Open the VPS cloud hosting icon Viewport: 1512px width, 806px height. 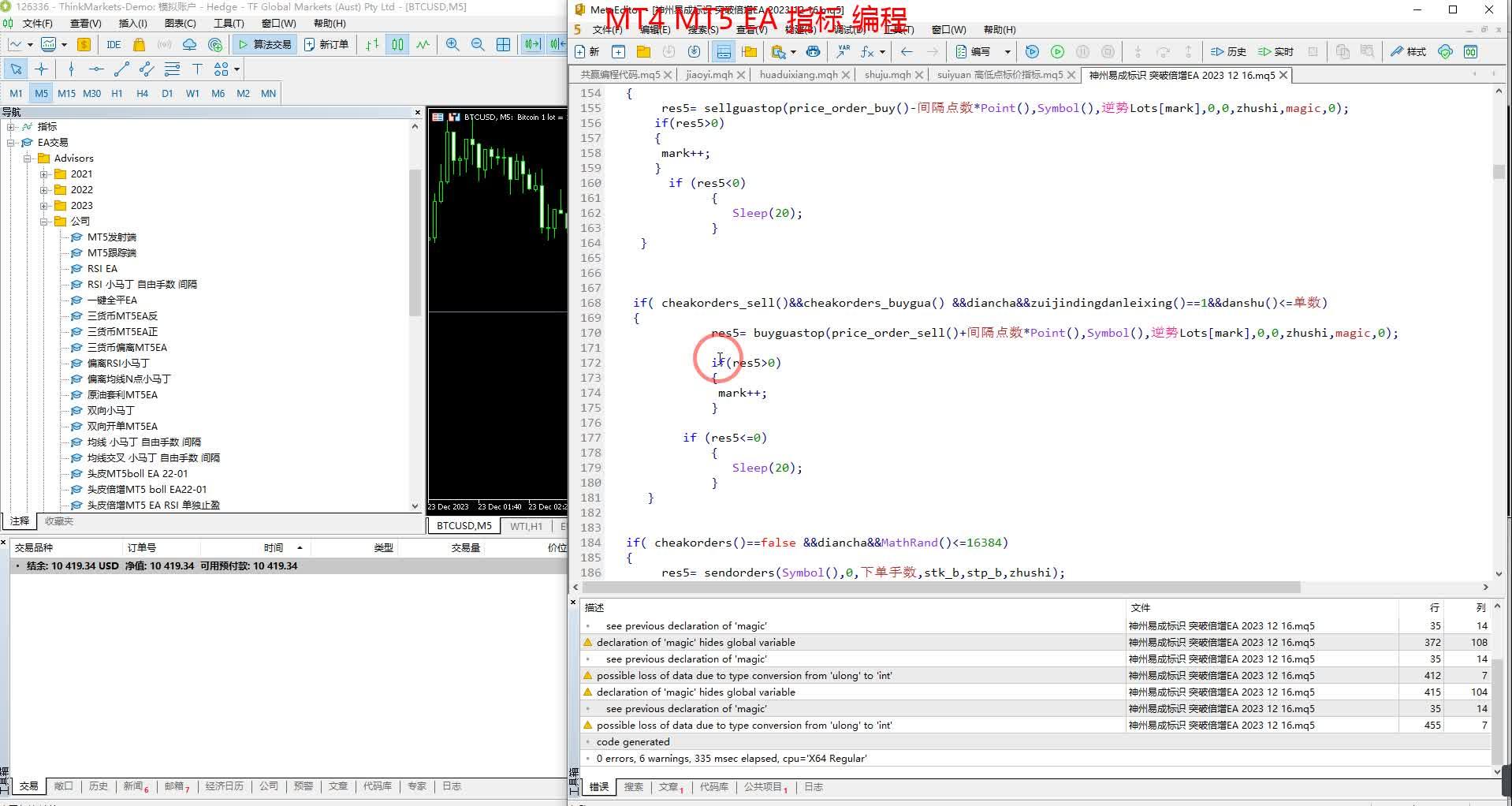190,44
